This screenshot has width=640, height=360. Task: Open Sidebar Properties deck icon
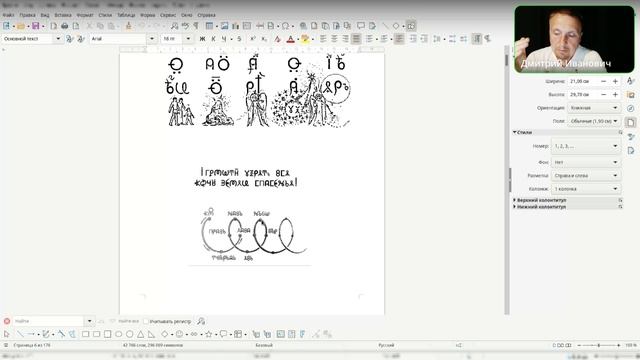(x=631, y=81)
